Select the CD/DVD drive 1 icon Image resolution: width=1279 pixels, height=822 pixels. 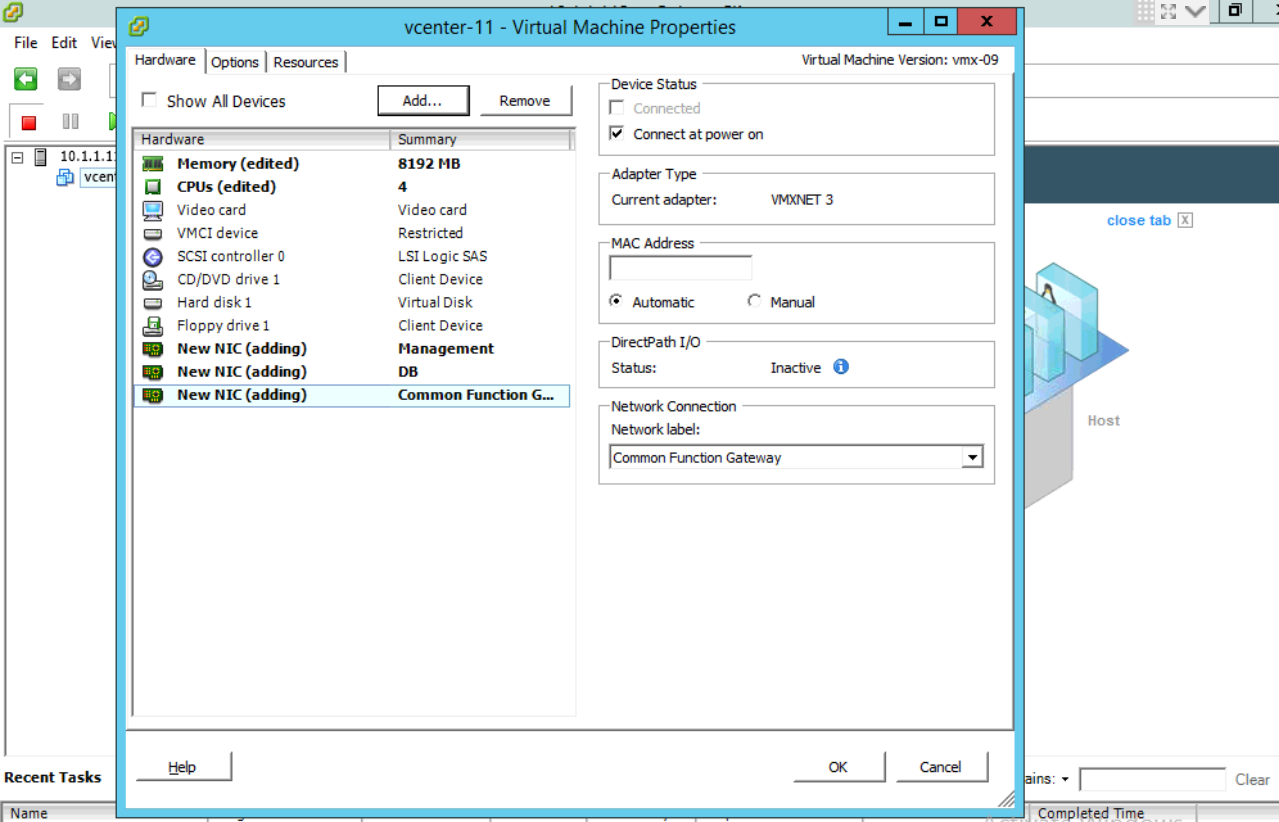click(x=153, y=279)
